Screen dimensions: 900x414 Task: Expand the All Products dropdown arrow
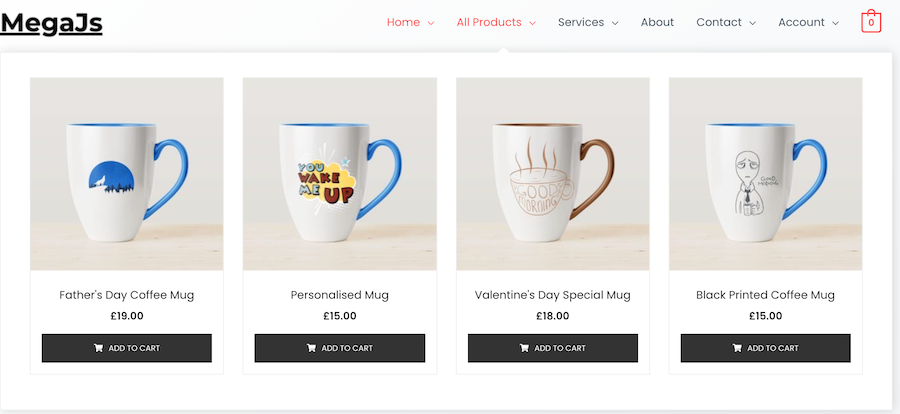(x=532, y=23)
